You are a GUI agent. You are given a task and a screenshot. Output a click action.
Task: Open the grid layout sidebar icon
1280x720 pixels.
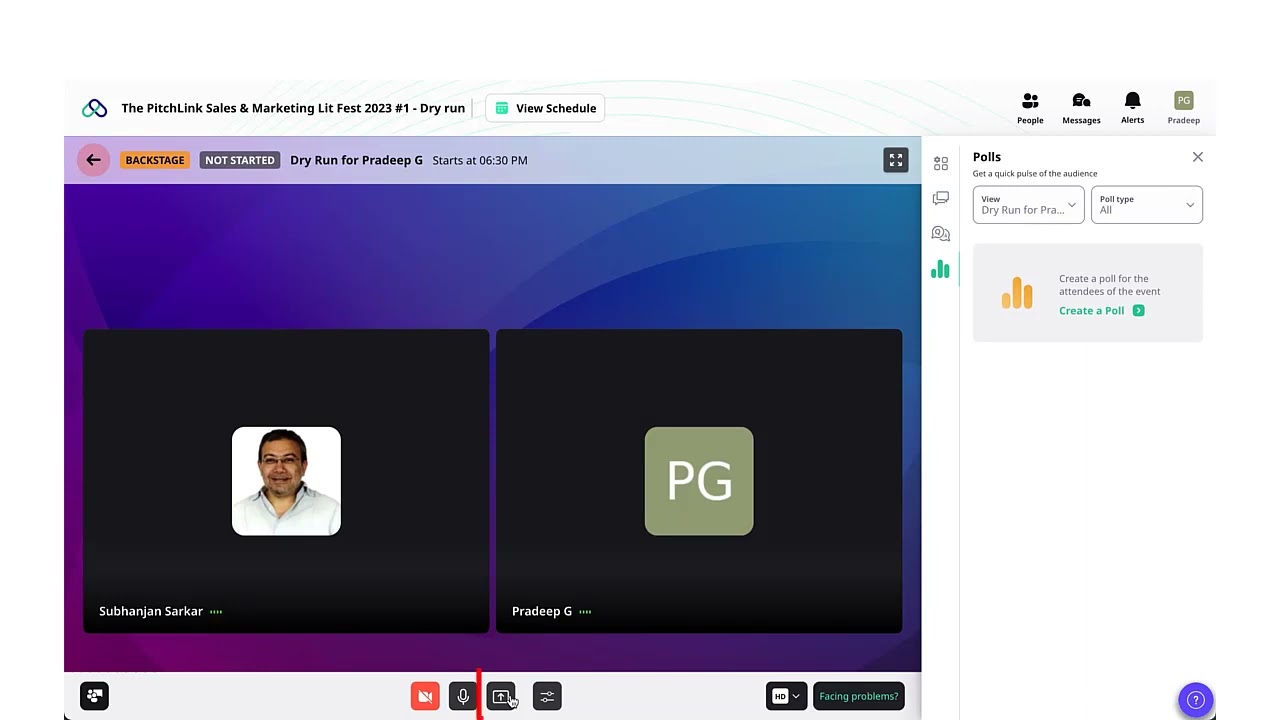(x=941, y=163)
